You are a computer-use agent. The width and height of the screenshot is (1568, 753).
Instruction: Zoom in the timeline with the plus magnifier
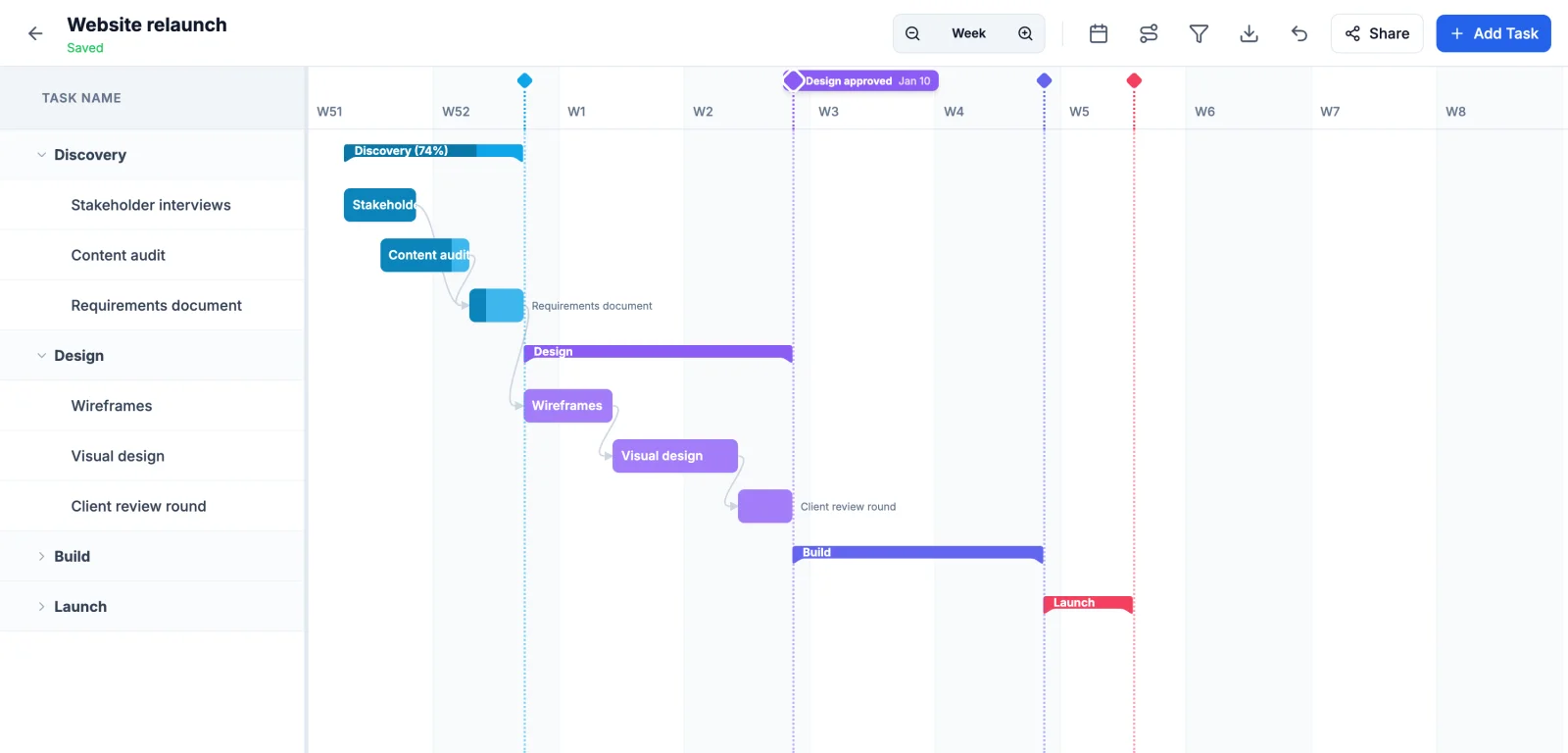(1025, 33)
